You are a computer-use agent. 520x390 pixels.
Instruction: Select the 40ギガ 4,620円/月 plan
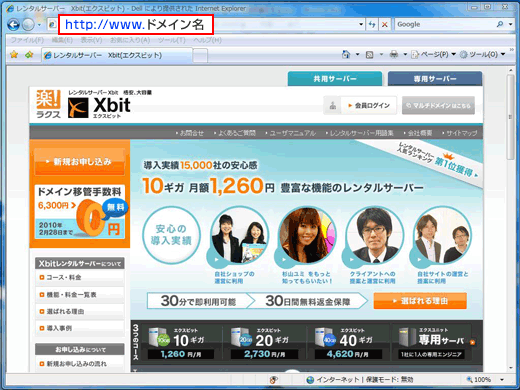(348, 343)
